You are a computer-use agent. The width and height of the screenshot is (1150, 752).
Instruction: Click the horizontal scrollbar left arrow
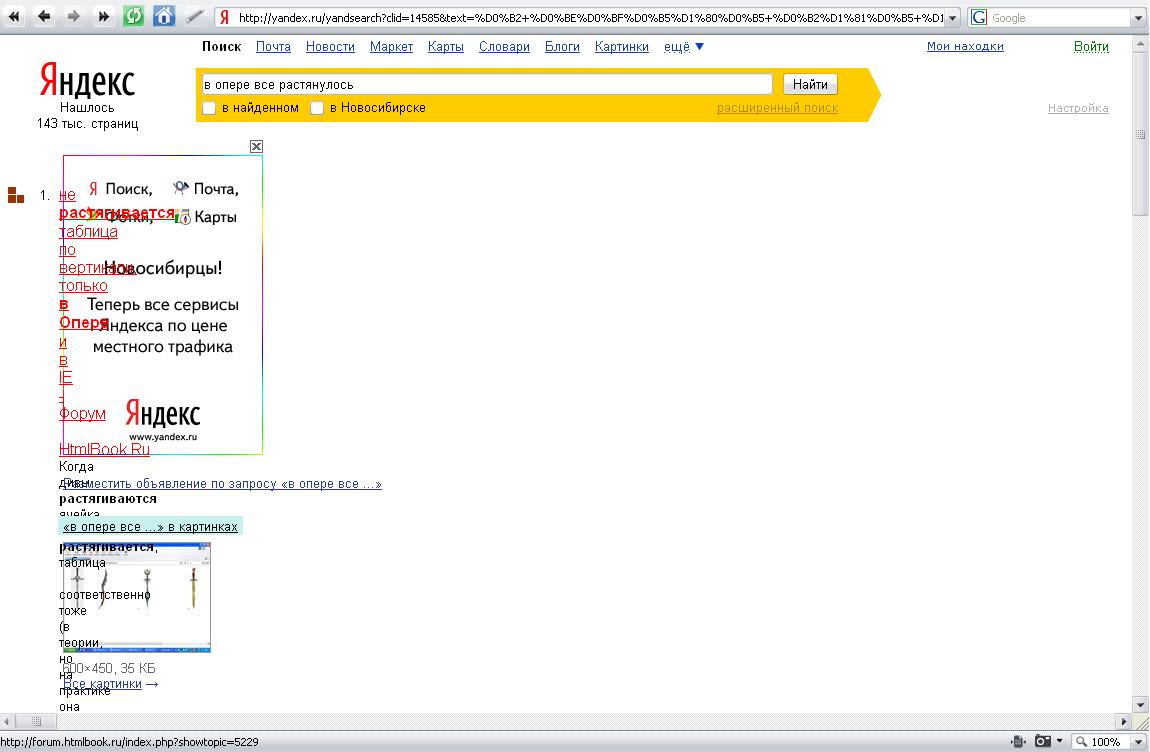tap(7, 721)
